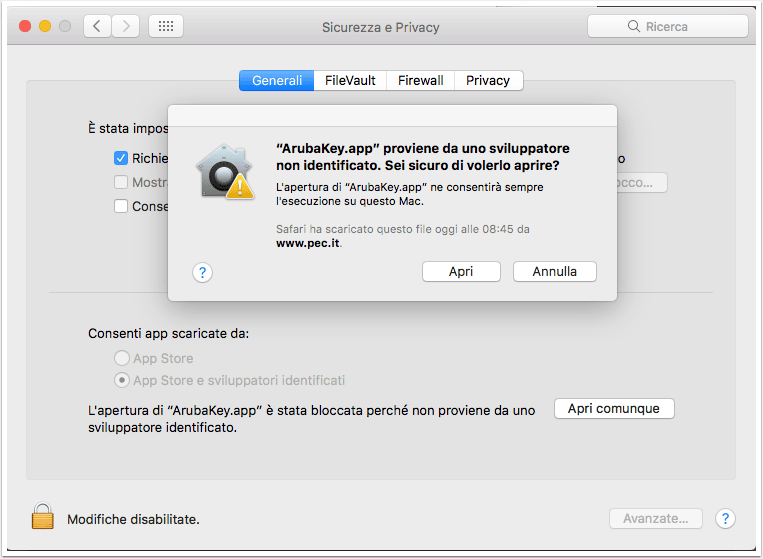Go forward with the right arrow button
Image resolution: width=763 pixels, height=559 pixels.
(x=126, y=26)
